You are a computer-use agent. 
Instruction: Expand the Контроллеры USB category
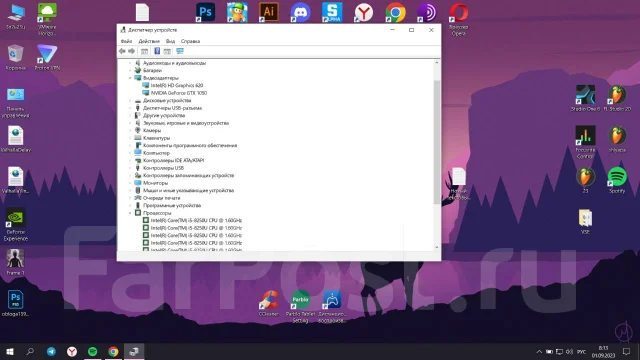click(x=130, y=168)
